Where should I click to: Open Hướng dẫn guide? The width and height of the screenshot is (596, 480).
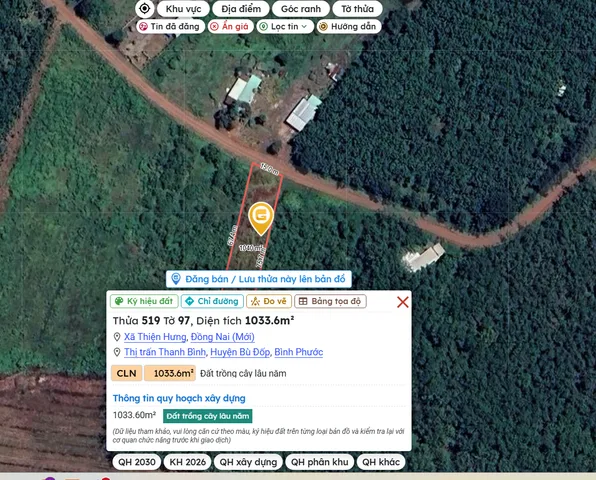point(349,27)
